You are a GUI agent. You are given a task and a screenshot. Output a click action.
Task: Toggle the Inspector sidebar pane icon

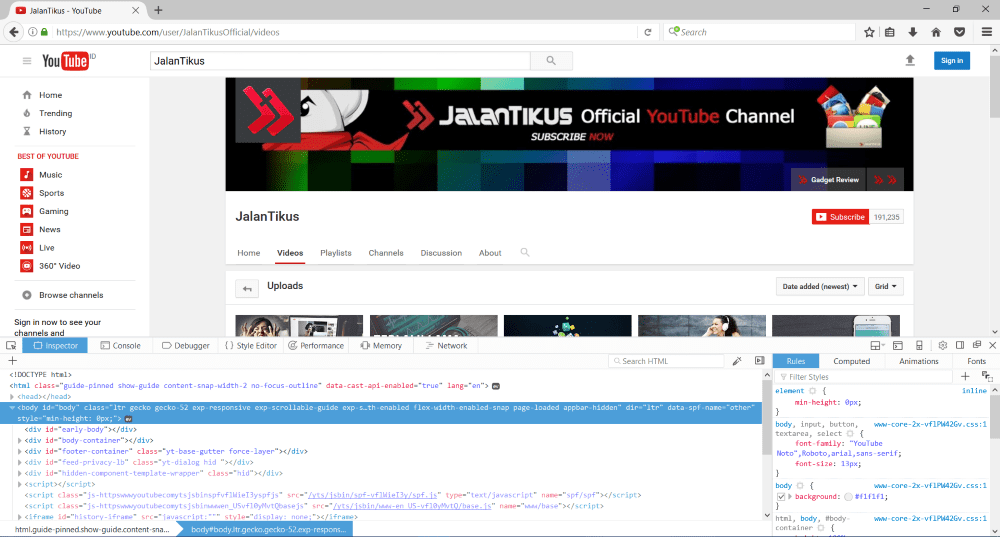point(760,361)
